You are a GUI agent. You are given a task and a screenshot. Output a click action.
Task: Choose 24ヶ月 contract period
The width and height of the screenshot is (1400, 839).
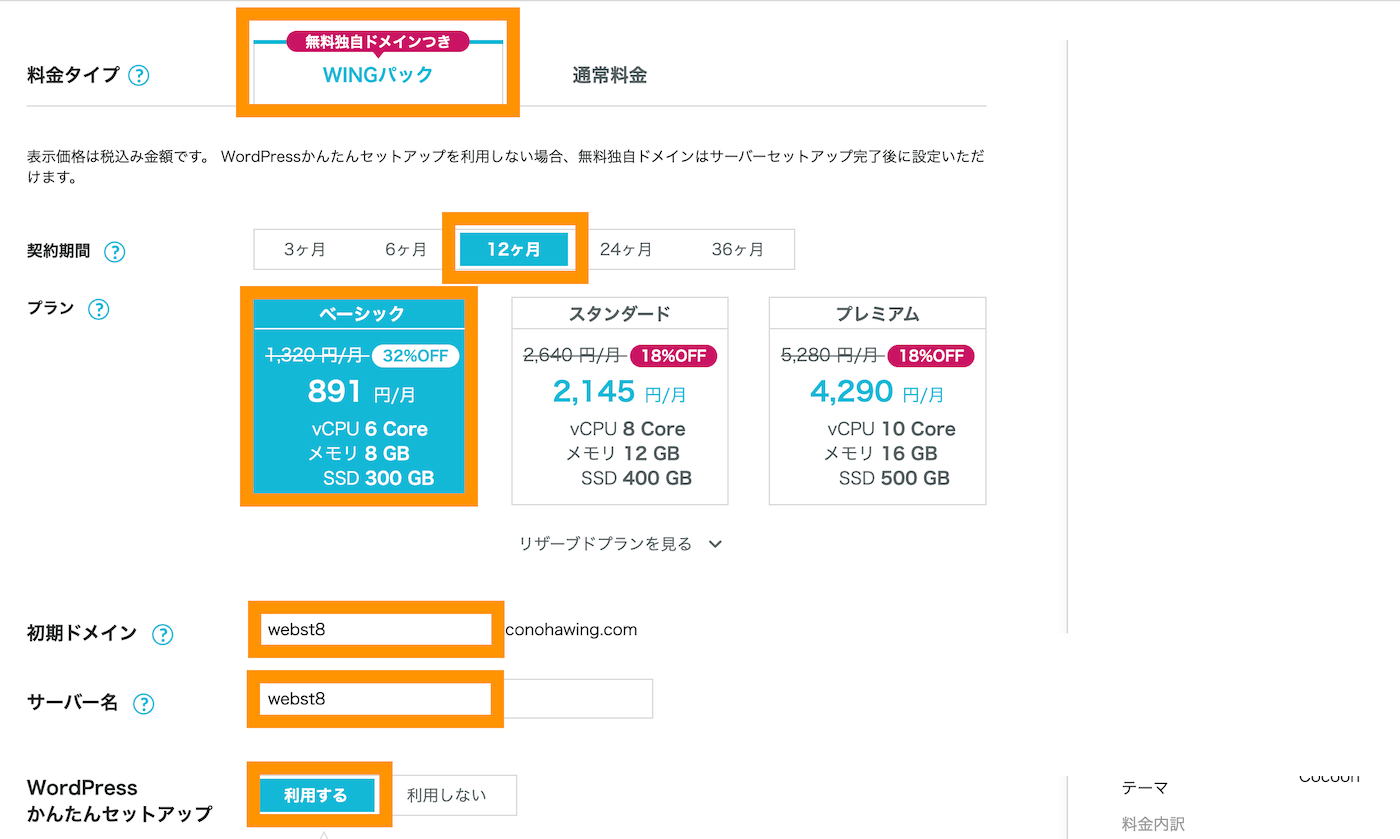coord(626,250)
